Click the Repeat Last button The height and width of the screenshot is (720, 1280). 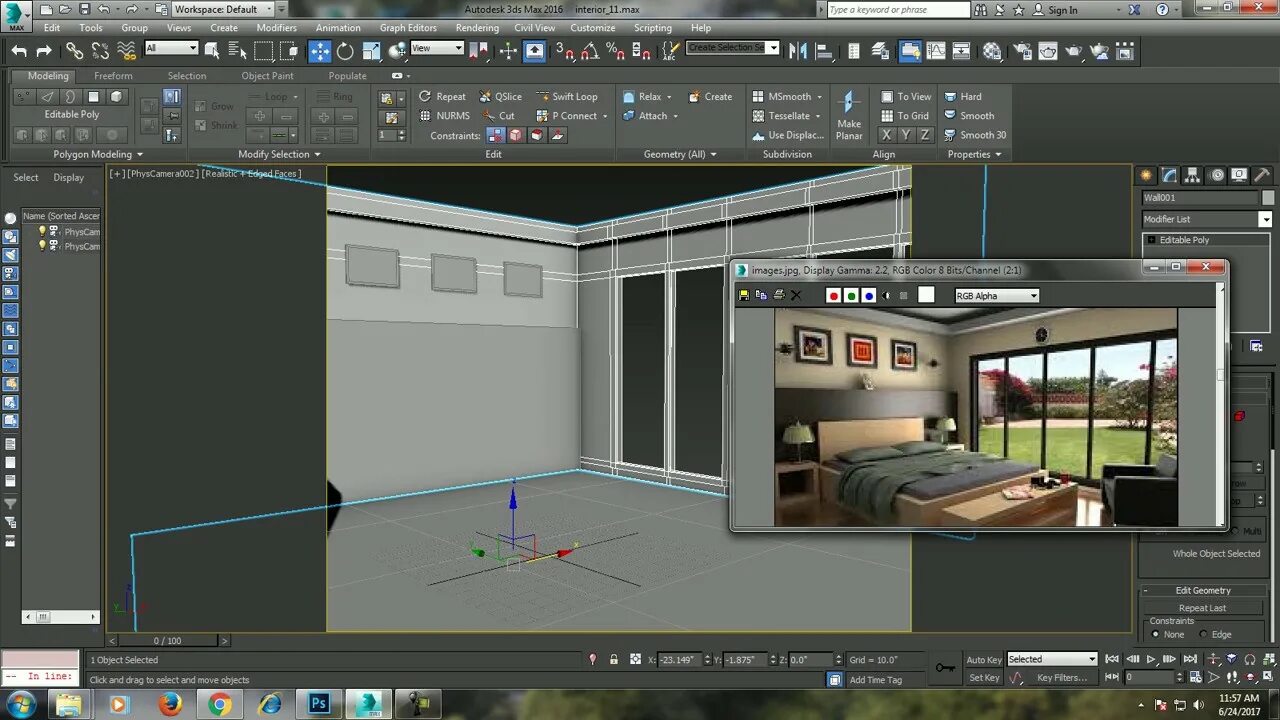[1203, 608]
